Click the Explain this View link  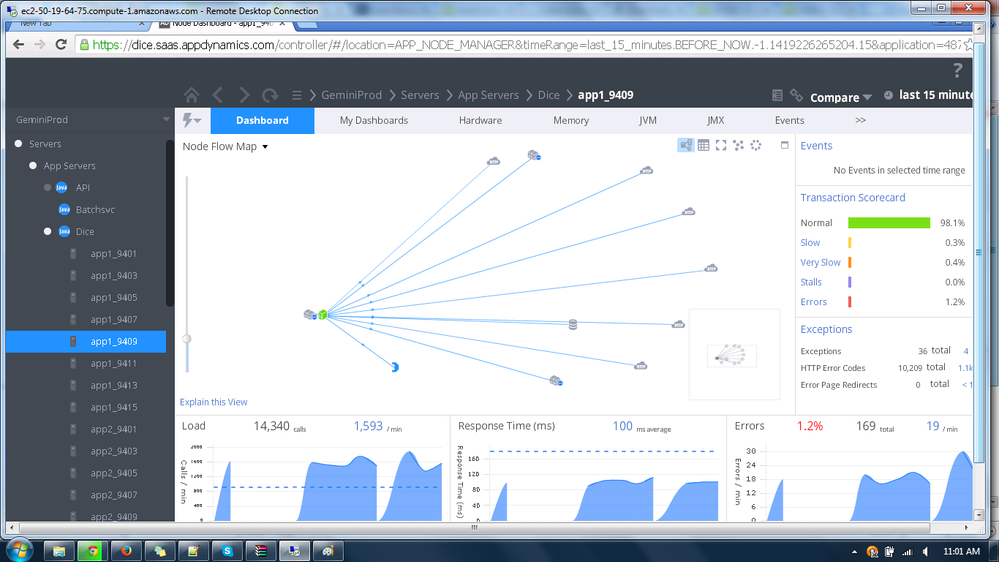[213, 402]
